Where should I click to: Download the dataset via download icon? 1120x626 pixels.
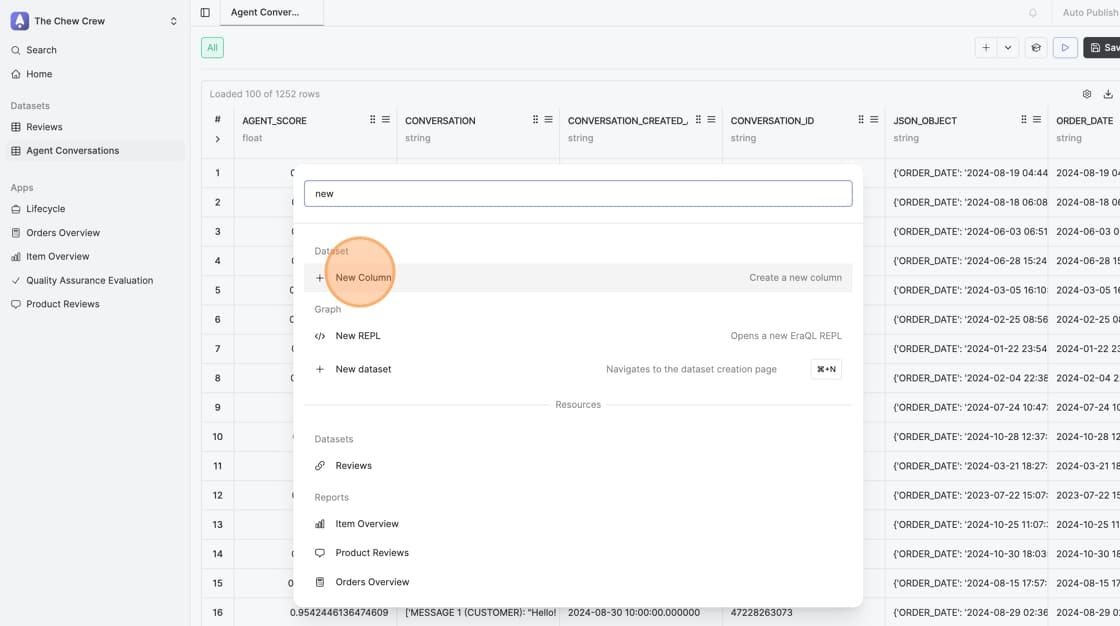coord(1108,94)
